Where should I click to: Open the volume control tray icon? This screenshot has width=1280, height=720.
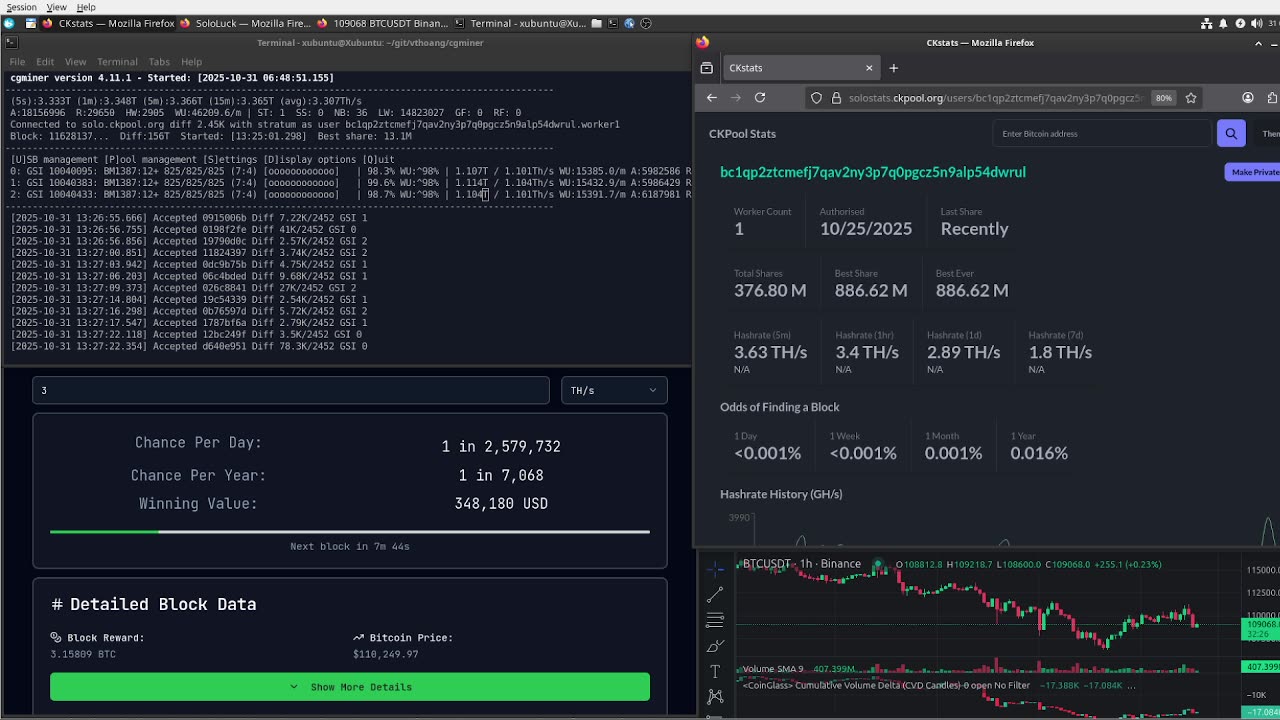coord(1257,23)
